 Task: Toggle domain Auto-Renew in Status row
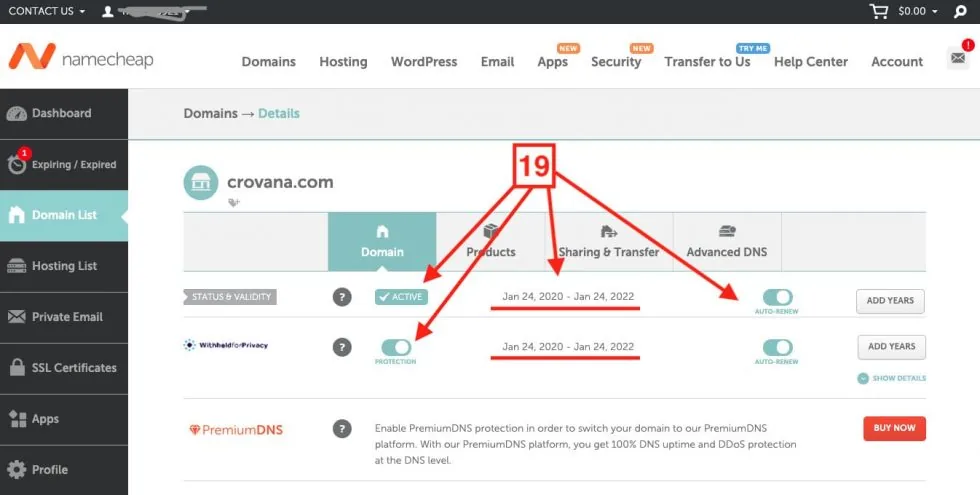[777, 298]
